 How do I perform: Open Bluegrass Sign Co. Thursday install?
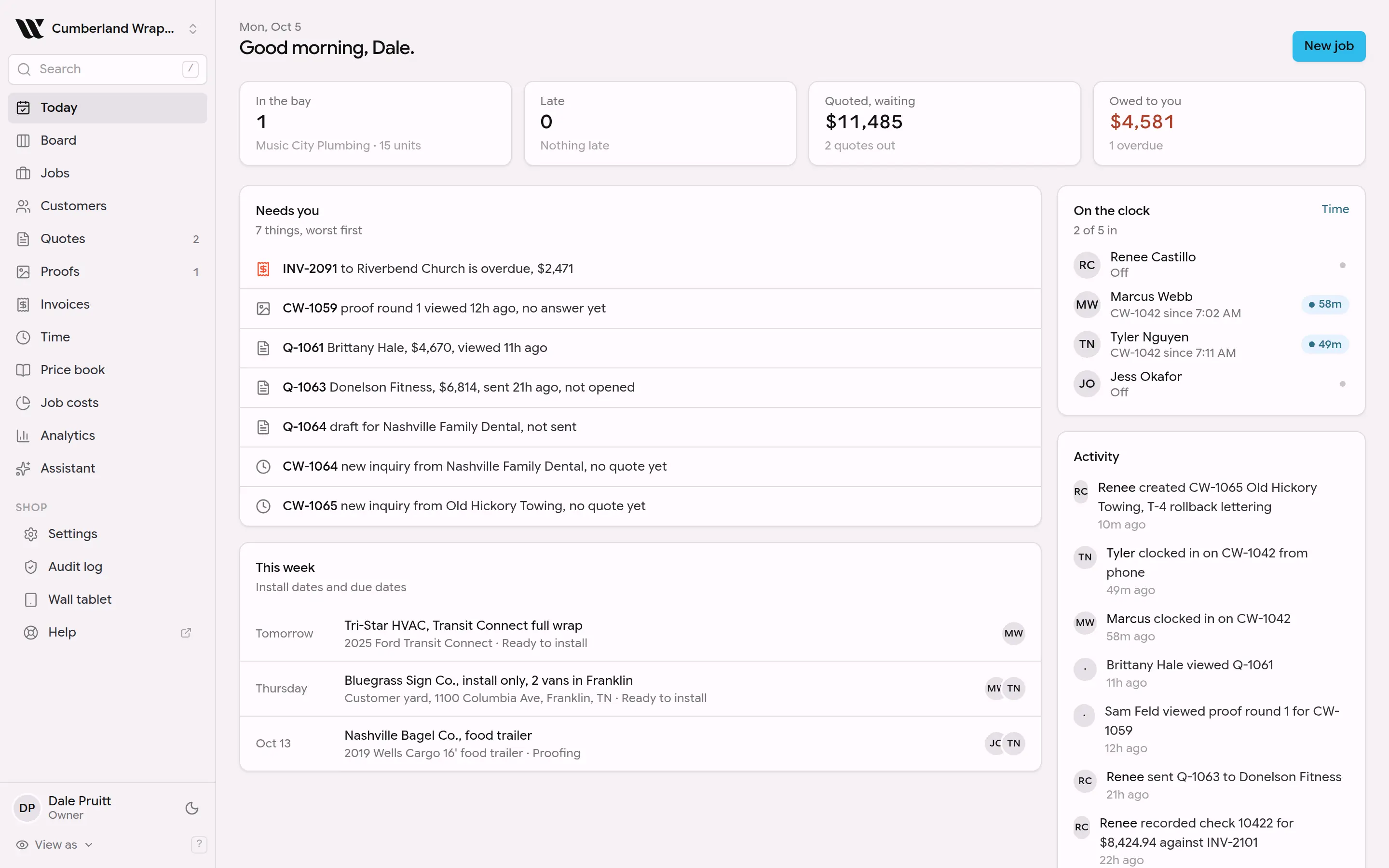[640, 688]
